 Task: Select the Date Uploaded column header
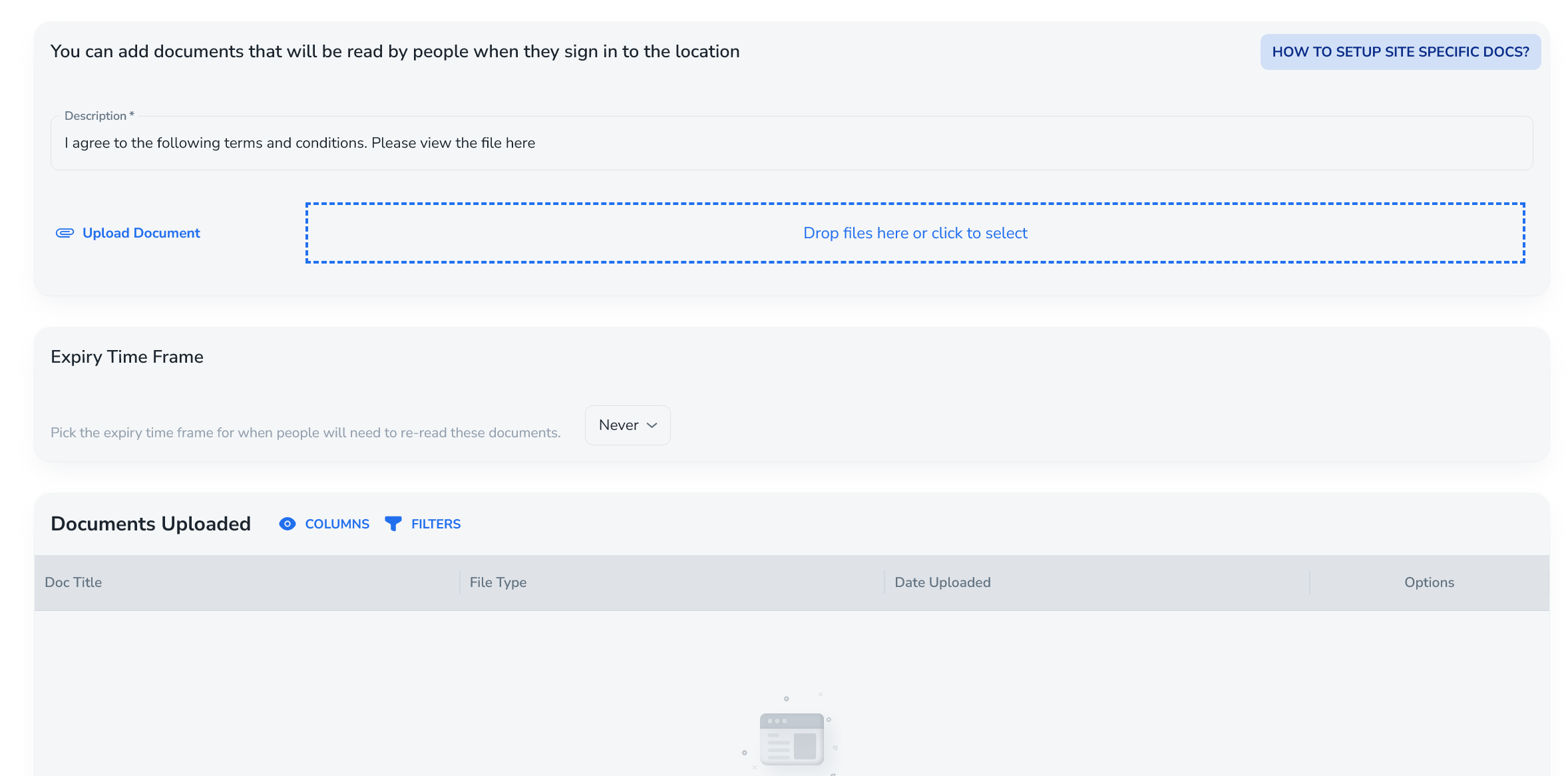942,582
